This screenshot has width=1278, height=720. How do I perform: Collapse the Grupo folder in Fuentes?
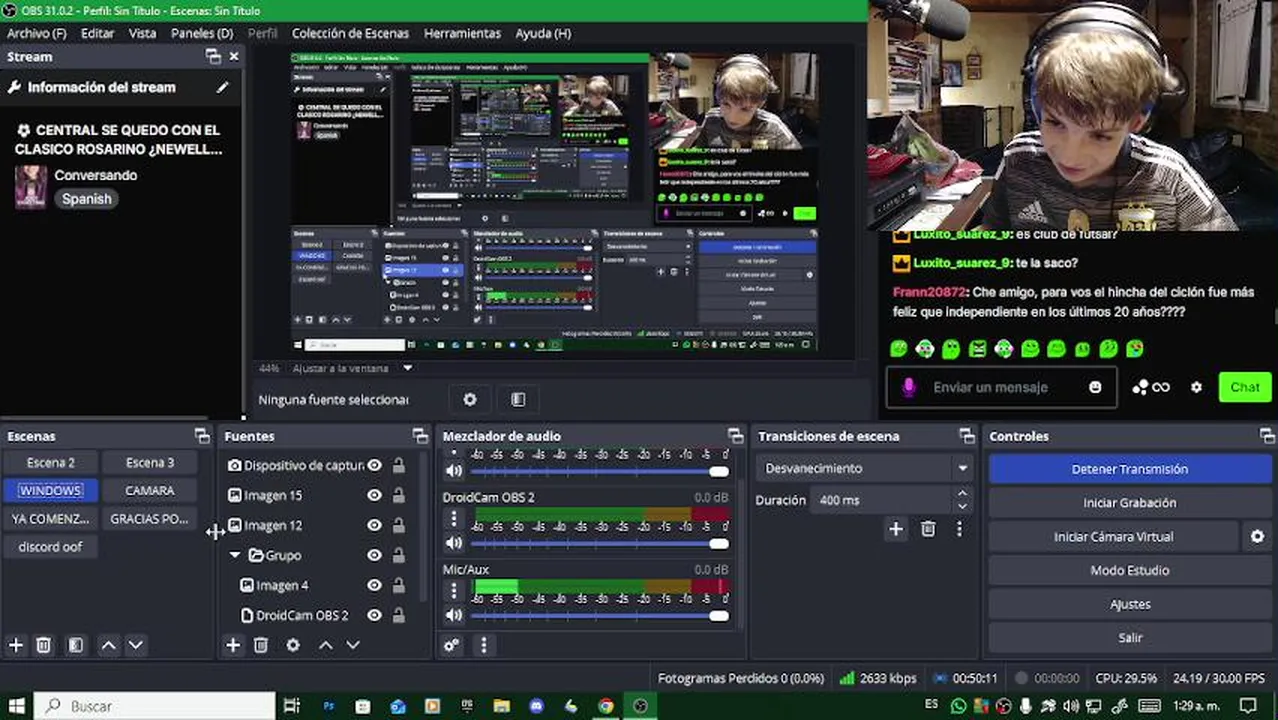click(235, 555)
